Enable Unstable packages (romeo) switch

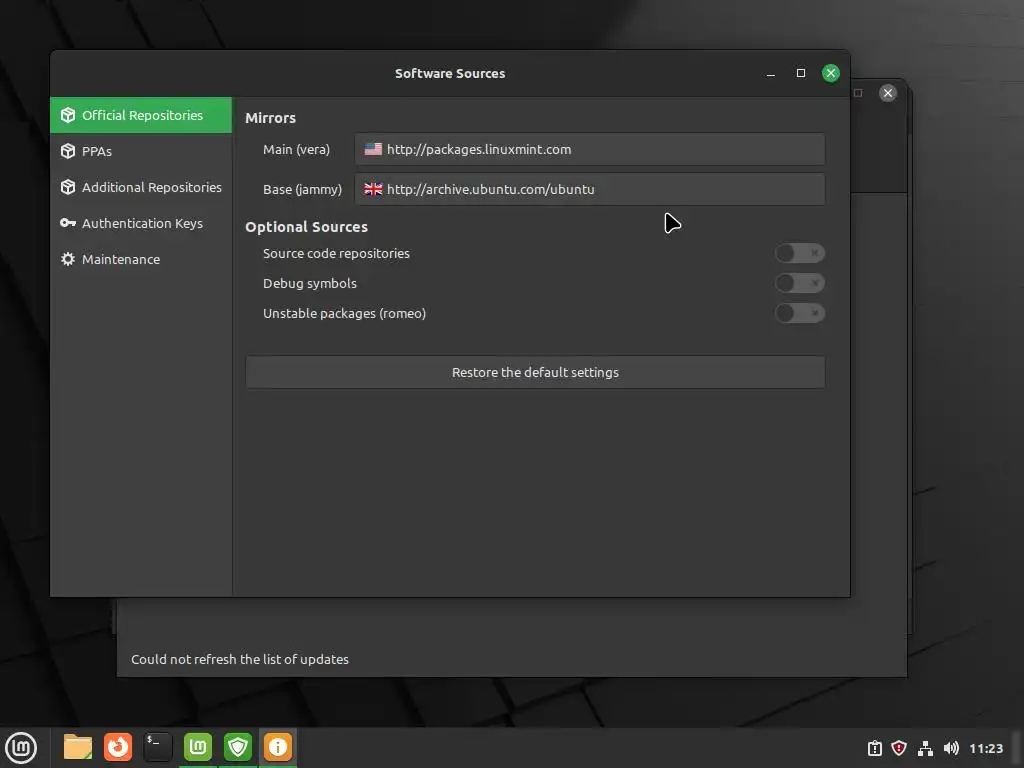799,313
